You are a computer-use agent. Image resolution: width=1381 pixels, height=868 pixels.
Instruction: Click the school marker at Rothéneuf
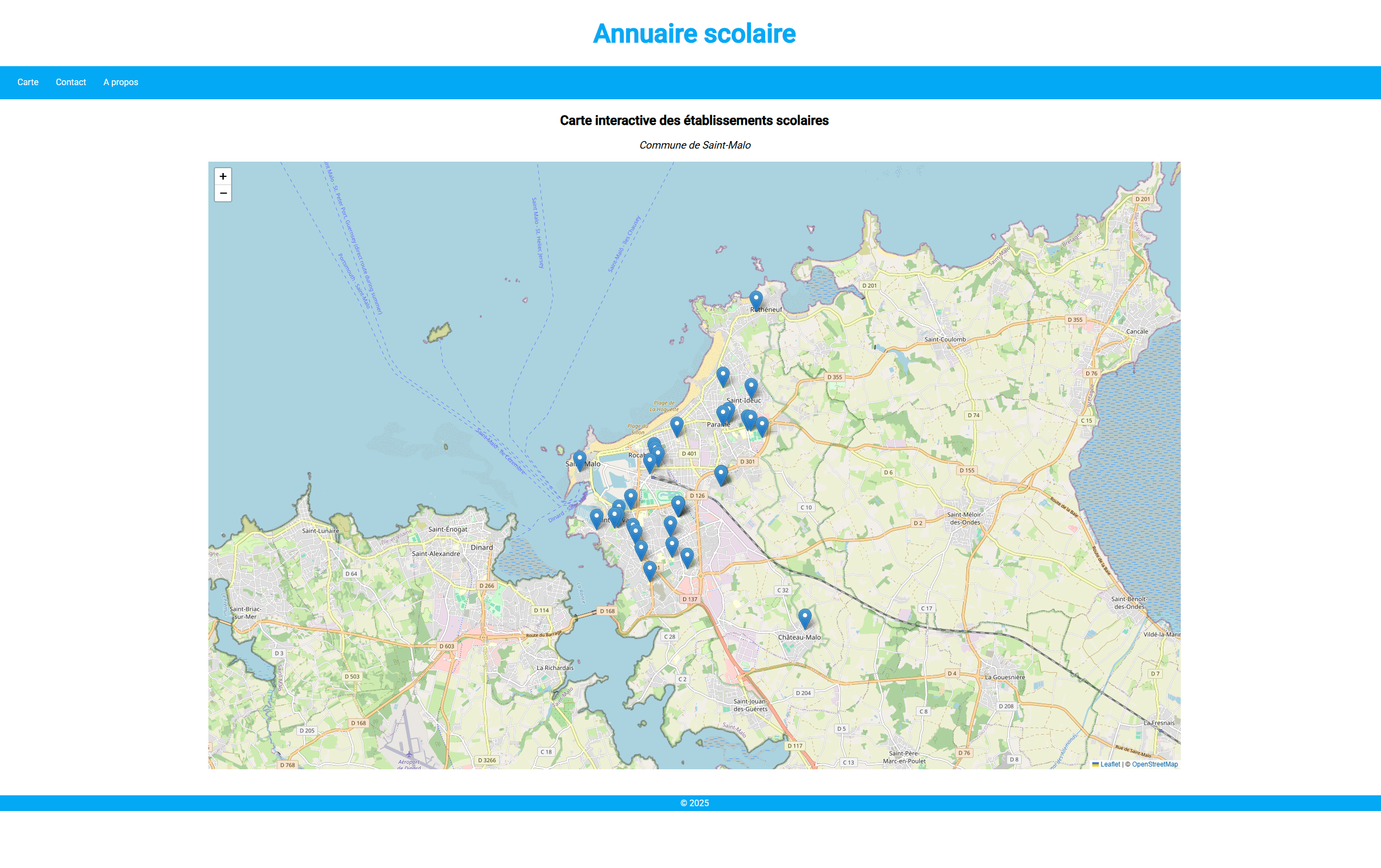tap(756, 299)
